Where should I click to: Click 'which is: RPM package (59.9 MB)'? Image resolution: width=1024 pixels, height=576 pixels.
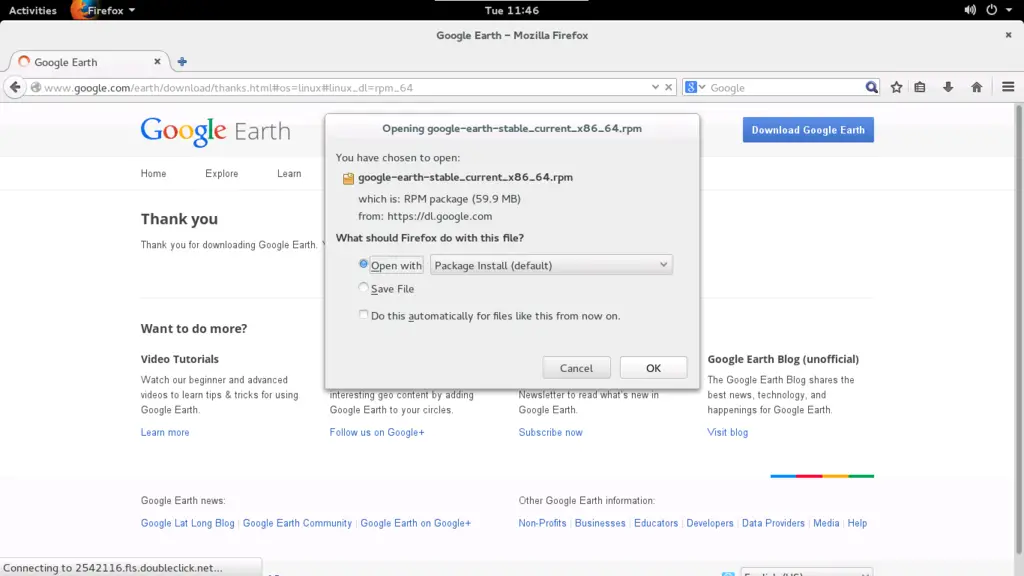[440, 199]
